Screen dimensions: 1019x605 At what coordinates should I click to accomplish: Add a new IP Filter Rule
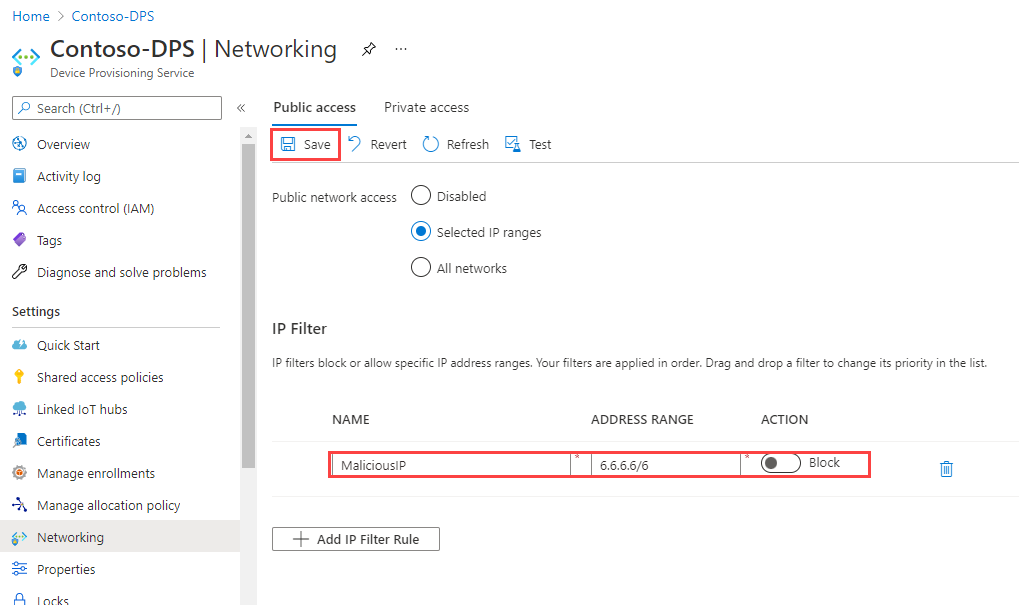click(x=355, y=538)
